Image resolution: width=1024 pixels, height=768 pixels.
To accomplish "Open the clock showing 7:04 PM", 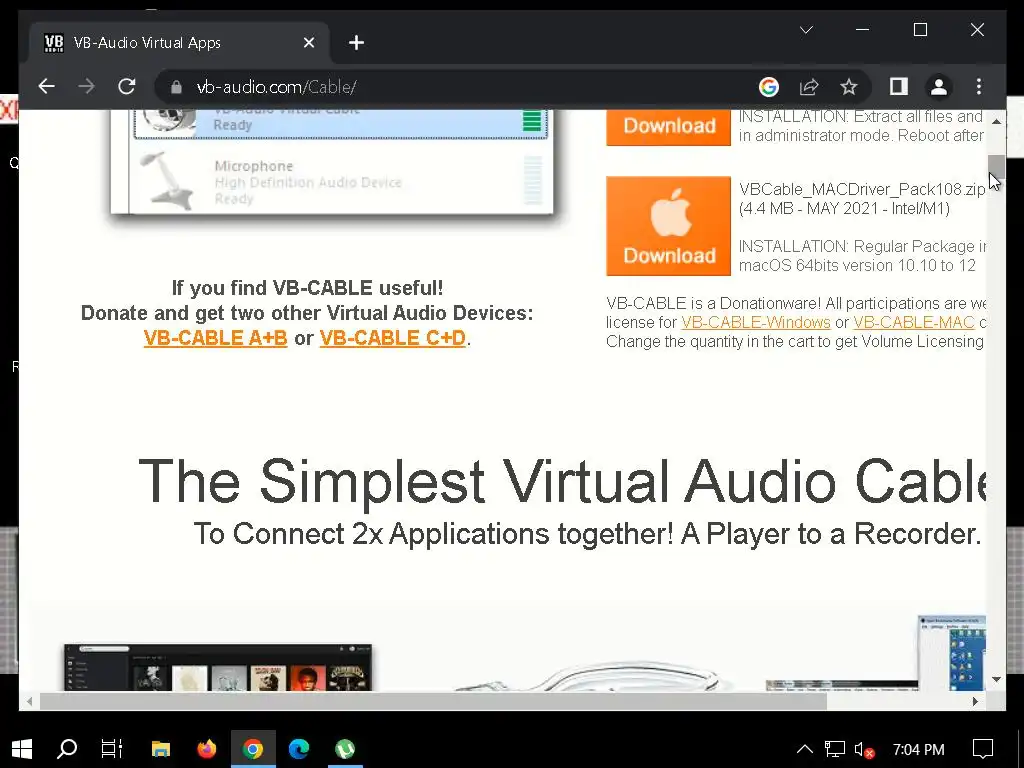I will pyautogui.click(x=918, y=750).
